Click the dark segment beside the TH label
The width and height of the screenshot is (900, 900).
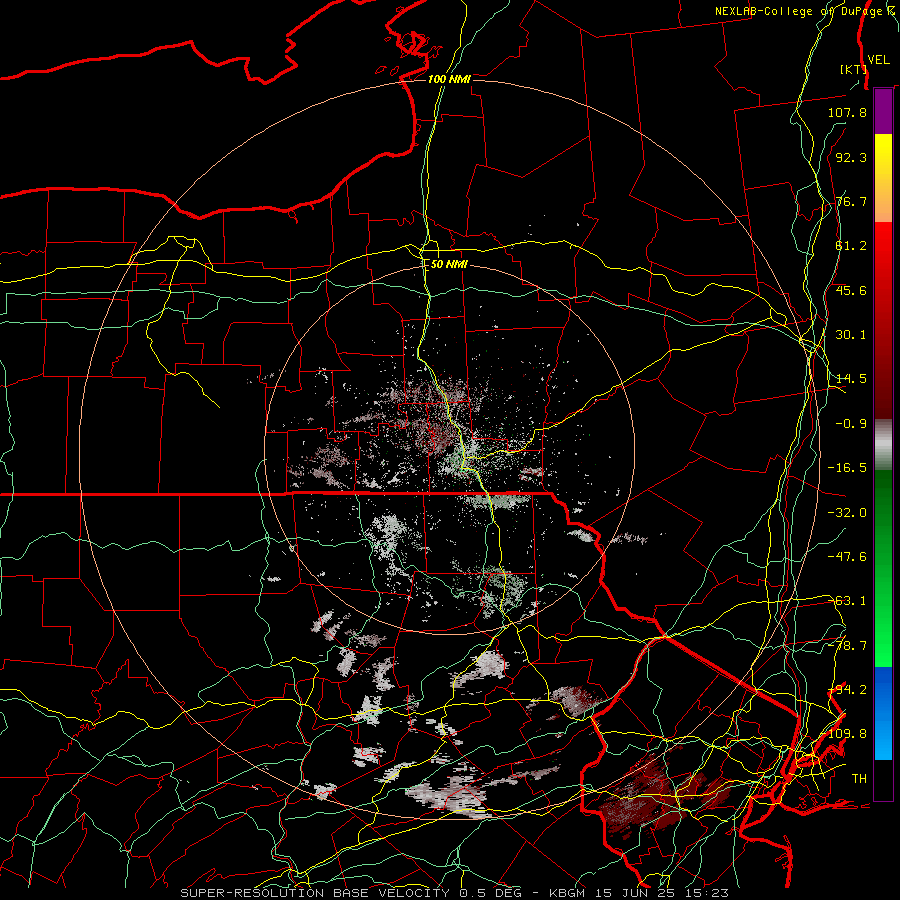pyautogui.click(x=883, y=779)
